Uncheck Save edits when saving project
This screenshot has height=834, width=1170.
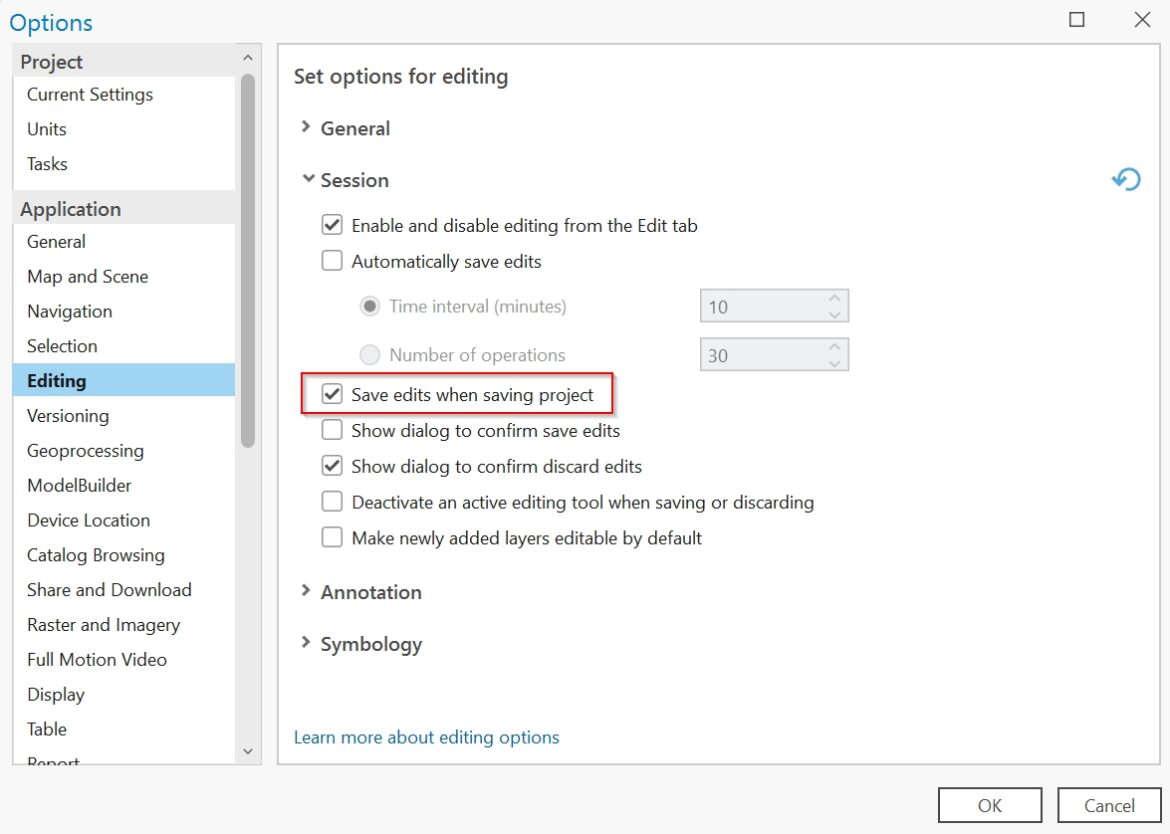point(331,394)
